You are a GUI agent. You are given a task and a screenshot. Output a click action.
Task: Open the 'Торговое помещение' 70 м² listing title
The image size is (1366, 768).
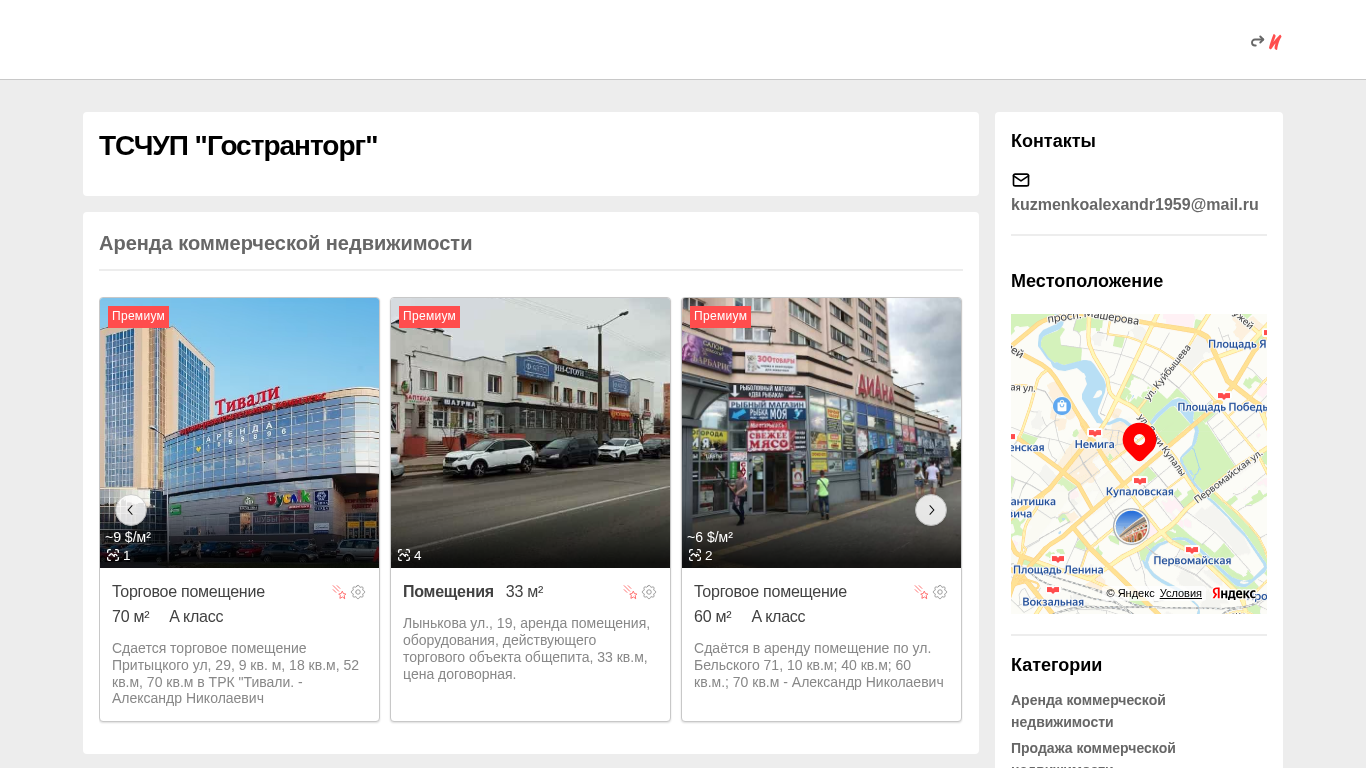coord(188,591)
